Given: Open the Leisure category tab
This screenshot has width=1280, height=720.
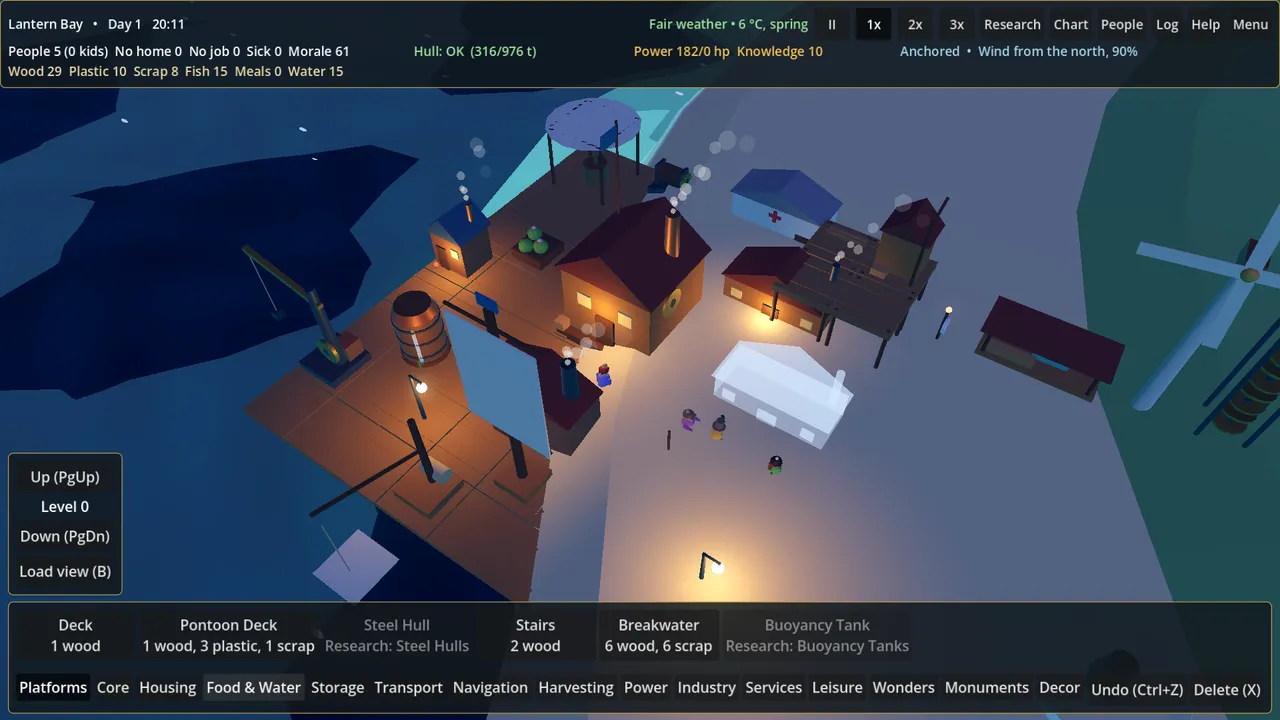Looking at the screenshot, I should pos(837,687).
